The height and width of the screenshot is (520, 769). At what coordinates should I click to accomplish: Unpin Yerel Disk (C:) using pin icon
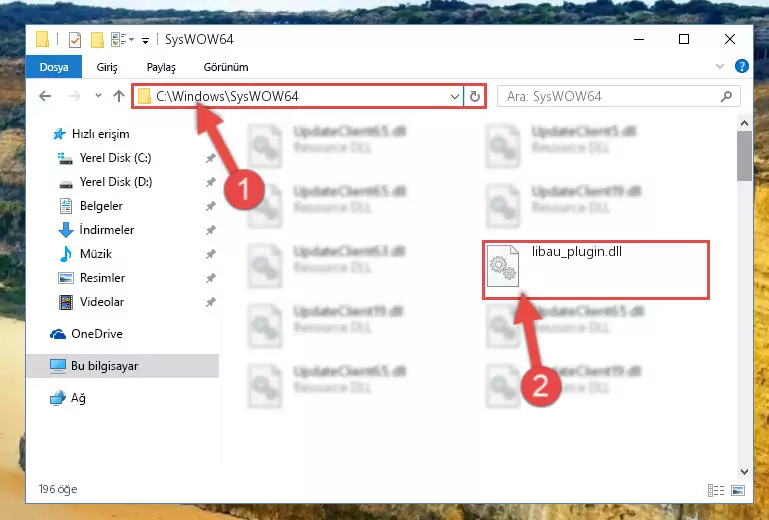[210, 158]
